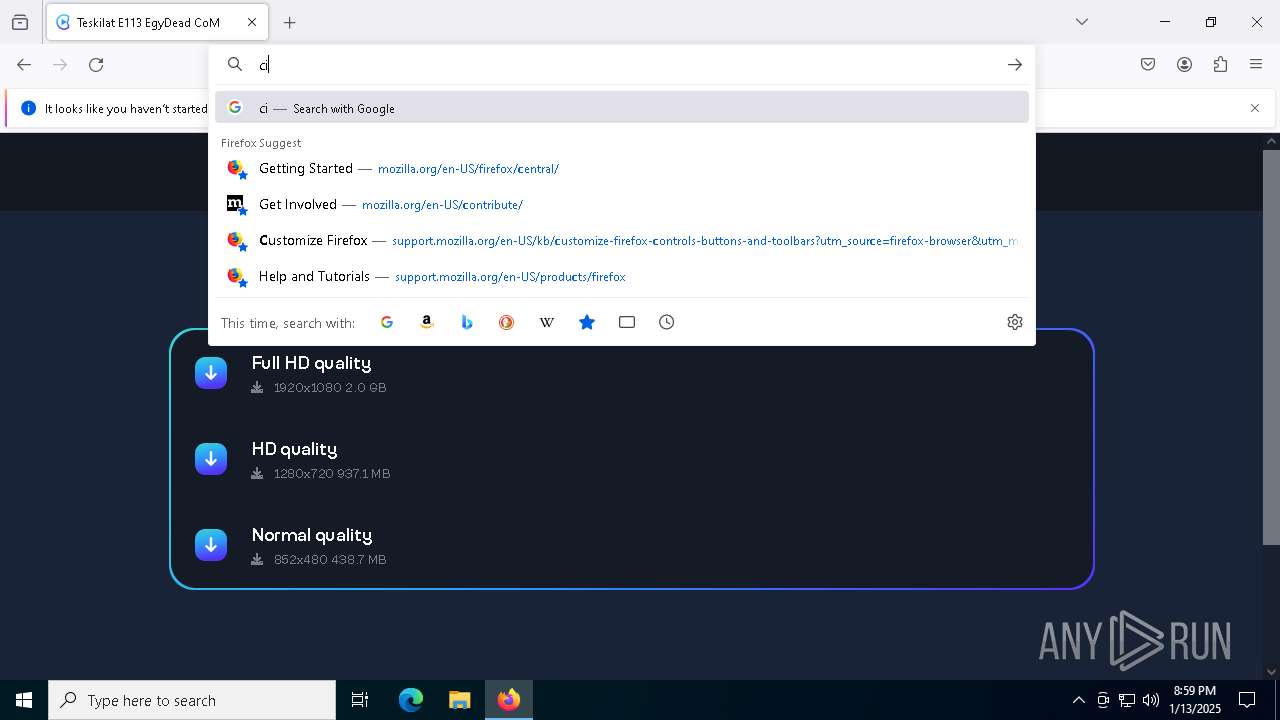Launch Microsoft Edge from taskbar
This screenshot has width=1280, height=720.
click(411, 700)
